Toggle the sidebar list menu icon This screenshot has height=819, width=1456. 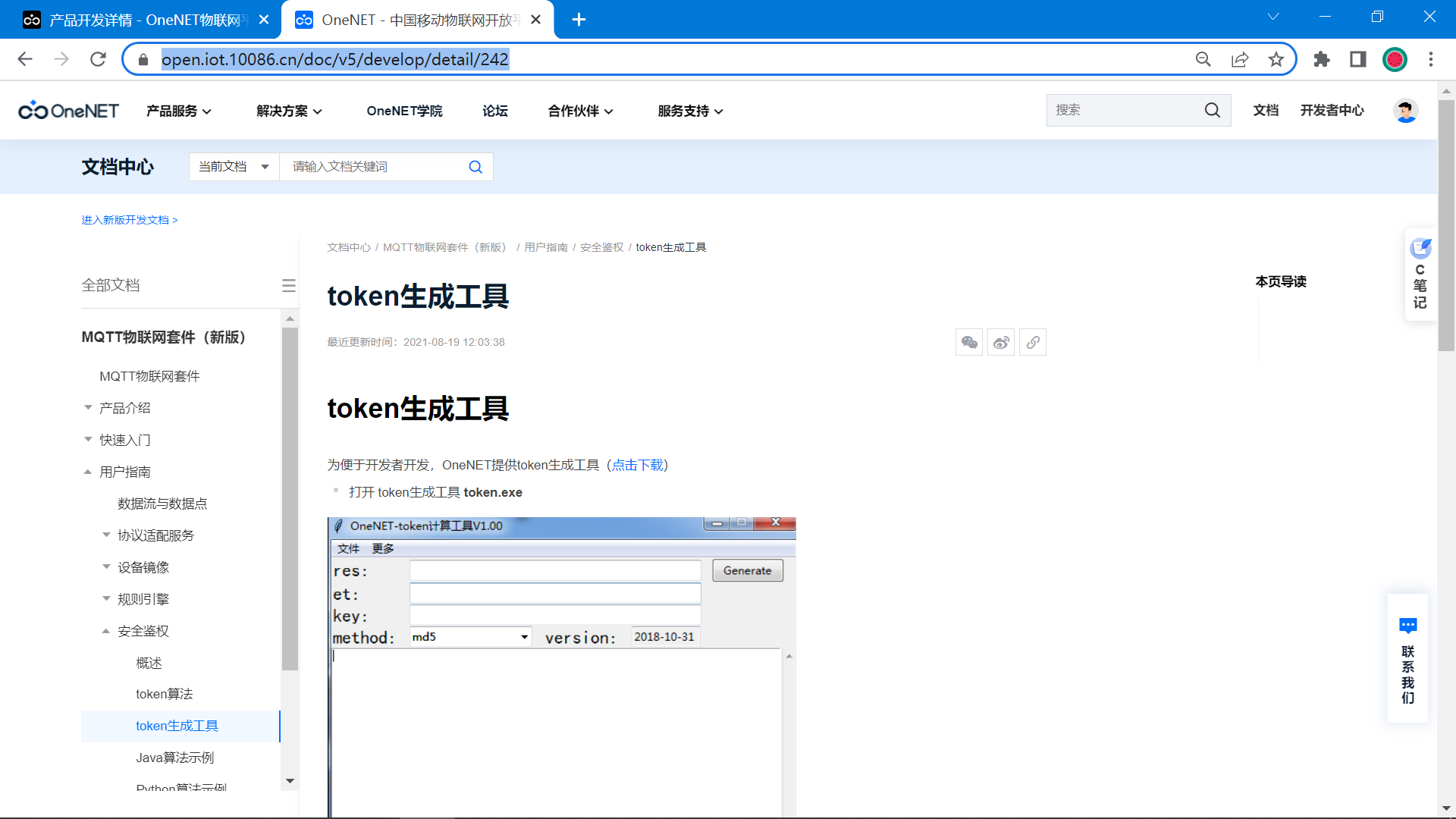coord(288,285)
